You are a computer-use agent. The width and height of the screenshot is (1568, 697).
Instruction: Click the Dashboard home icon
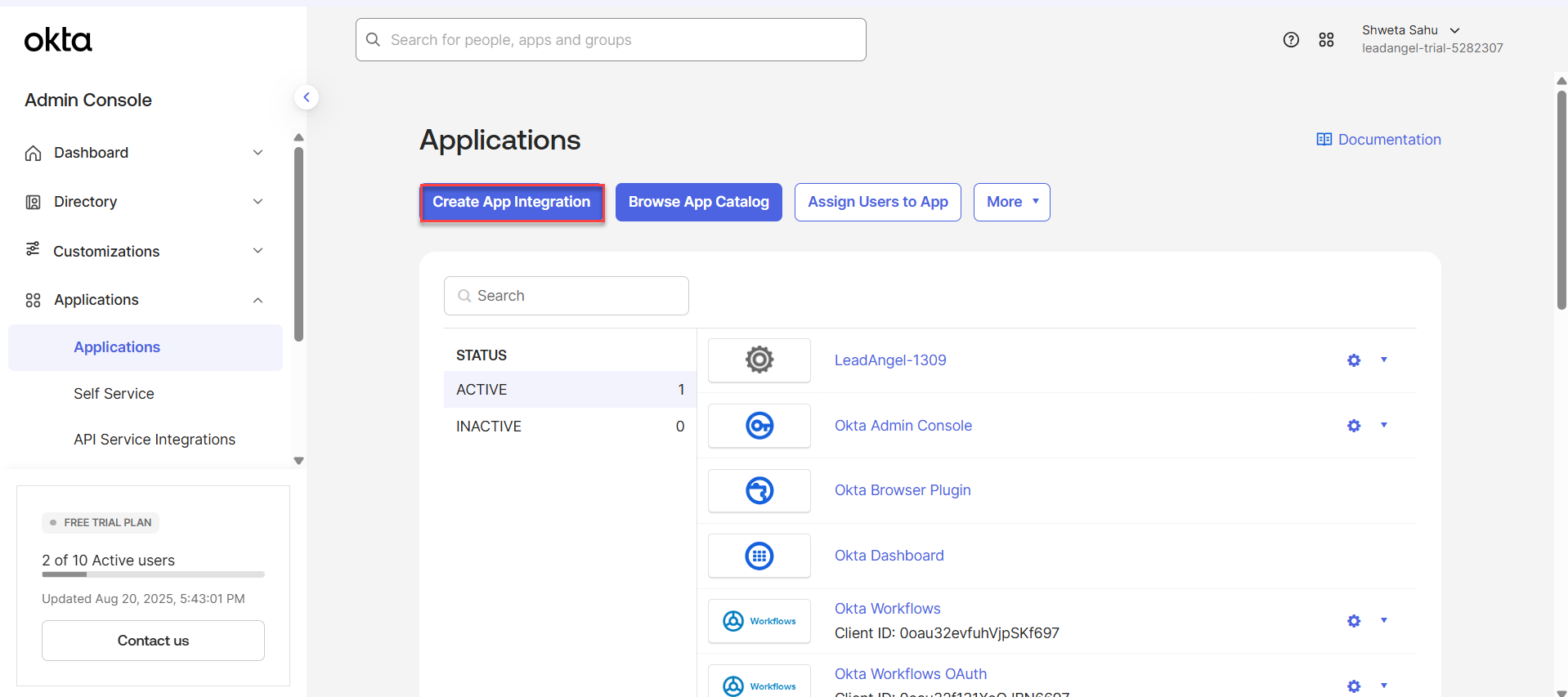coord(33,153)
